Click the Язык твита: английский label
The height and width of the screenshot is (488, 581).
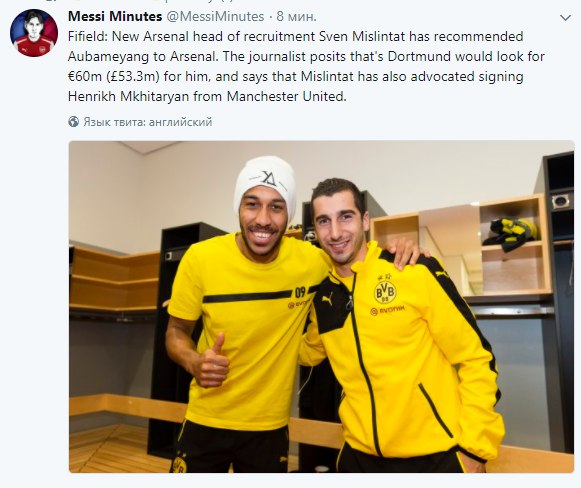(x=147, y=122)
